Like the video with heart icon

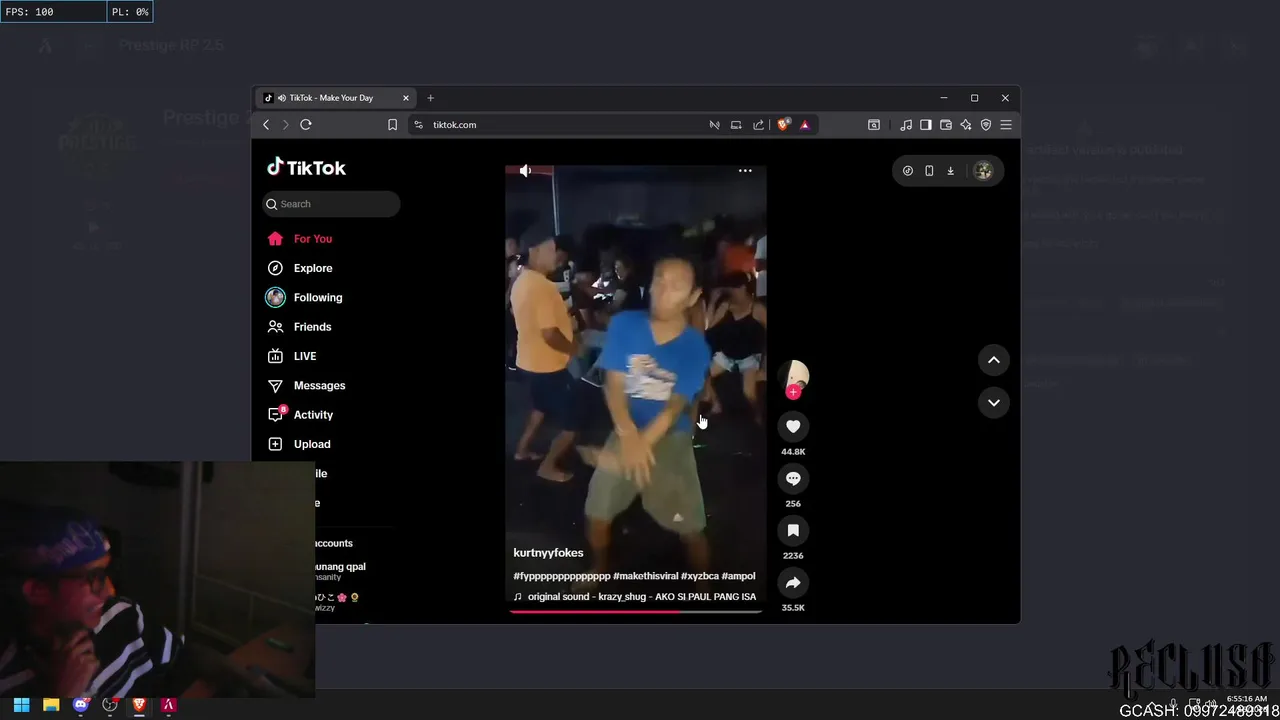coord(793,426)
